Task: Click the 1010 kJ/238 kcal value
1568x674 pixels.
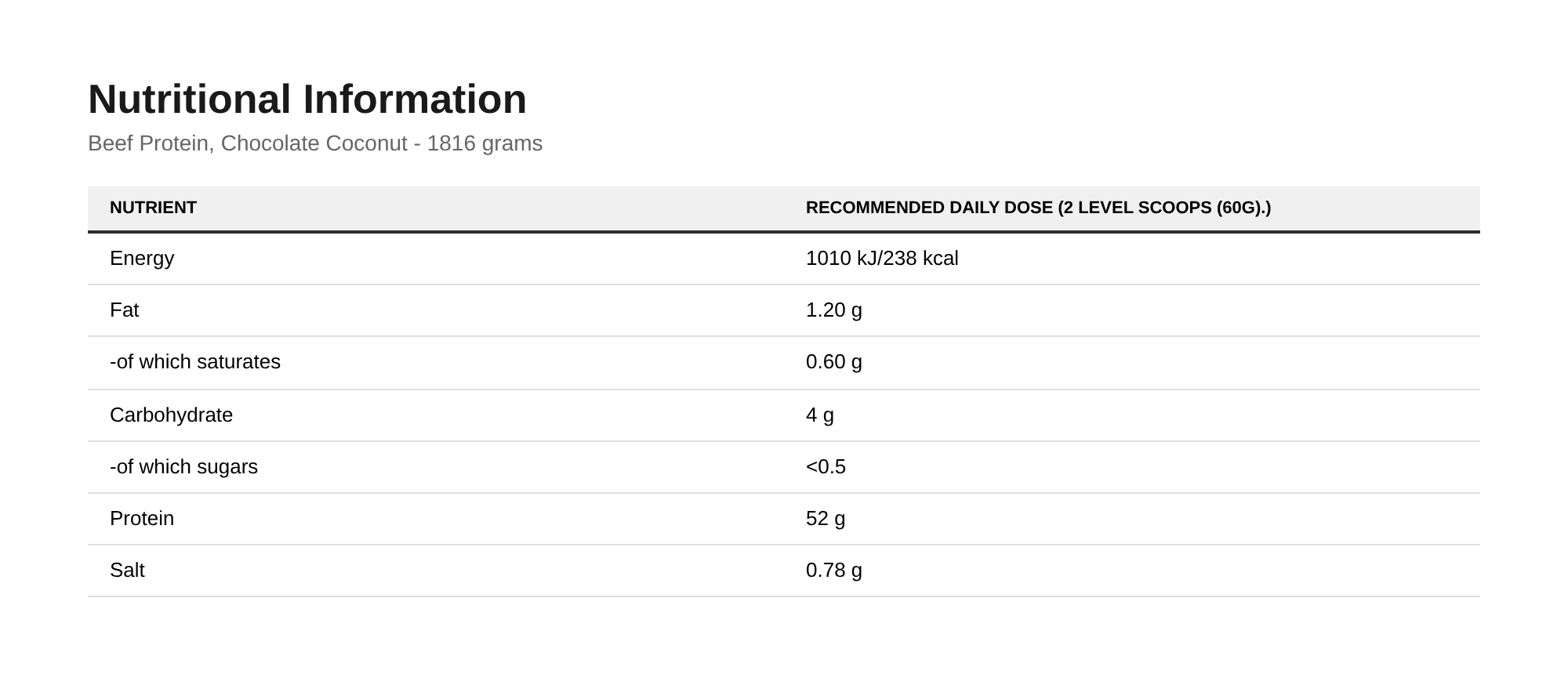Action: [x=882, y=259]
